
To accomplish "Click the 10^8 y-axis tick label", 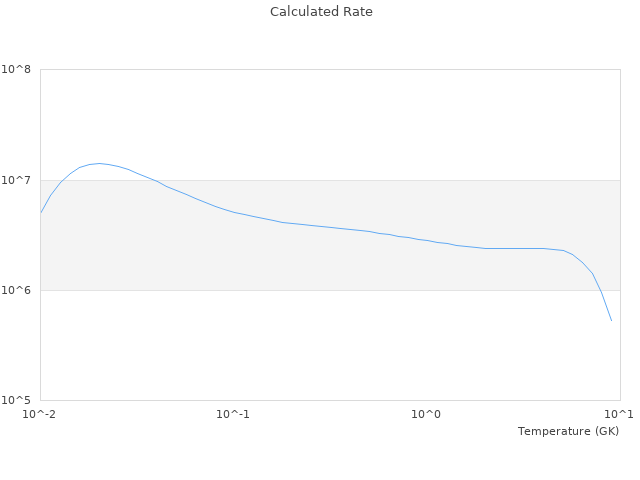I will [16, 70].
